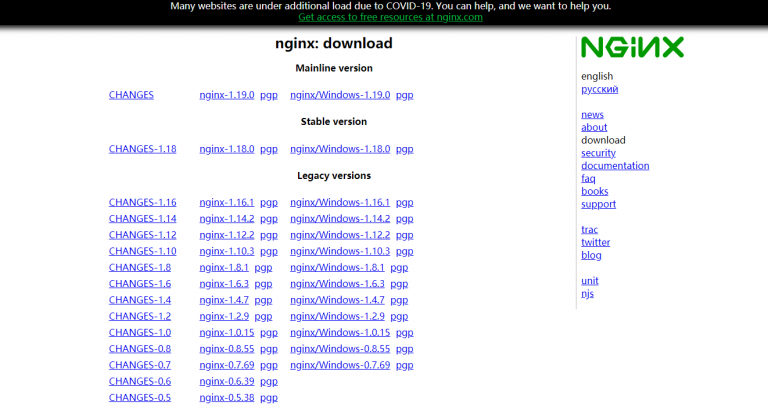Download nginx-1.19.0 mainline source
This screenshot has width=768, height=416.
coord(227,95)
